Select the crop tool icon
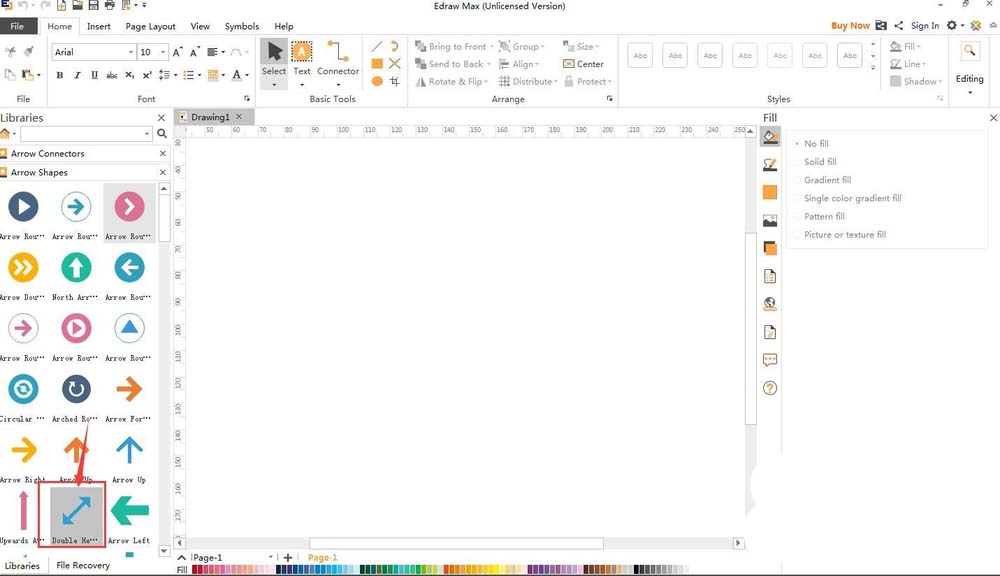This screenshot has height=576, width=1000. (395, 81)
